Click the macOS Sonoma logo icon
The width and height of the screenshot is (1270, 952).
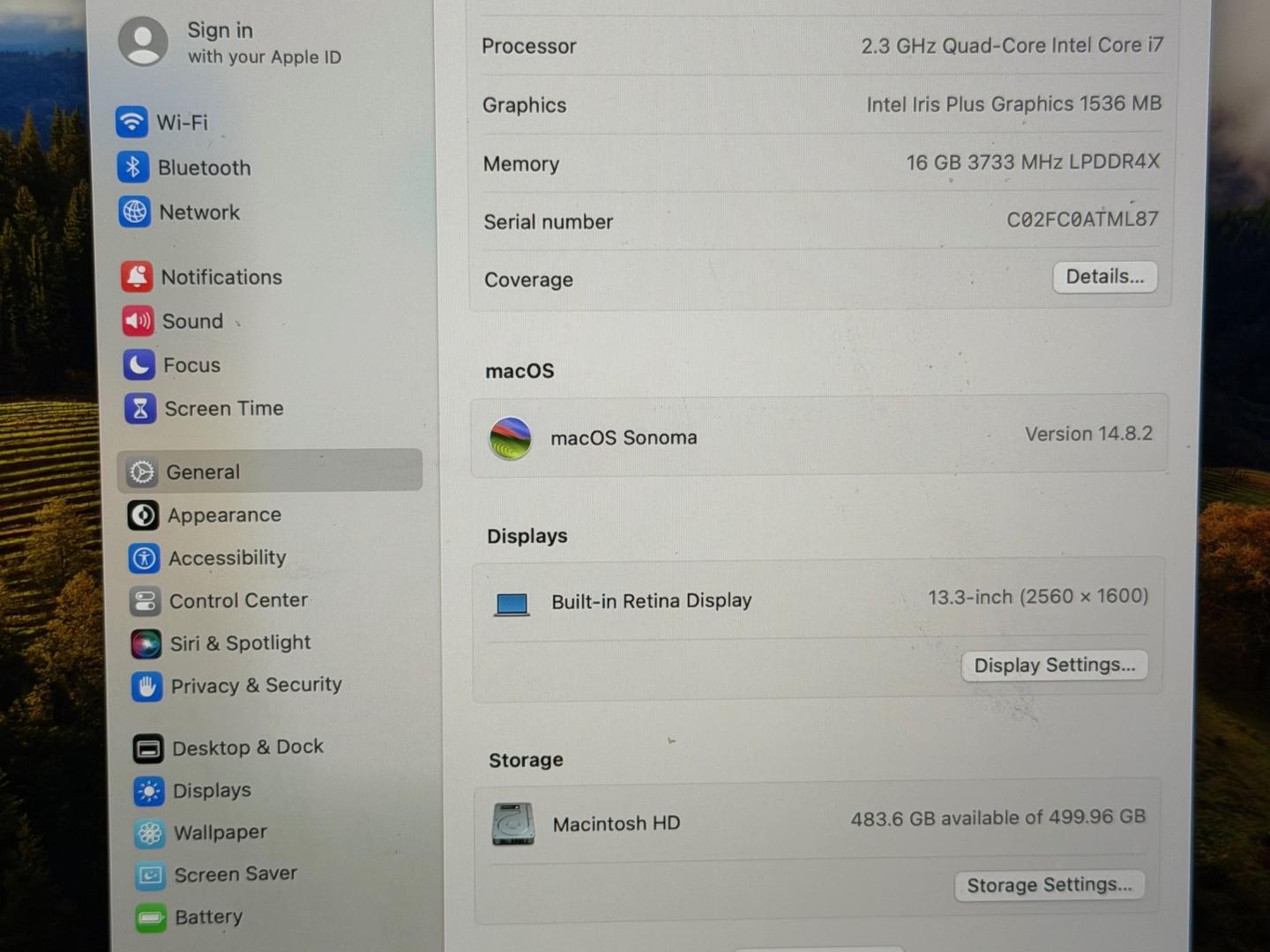(511, 438)
